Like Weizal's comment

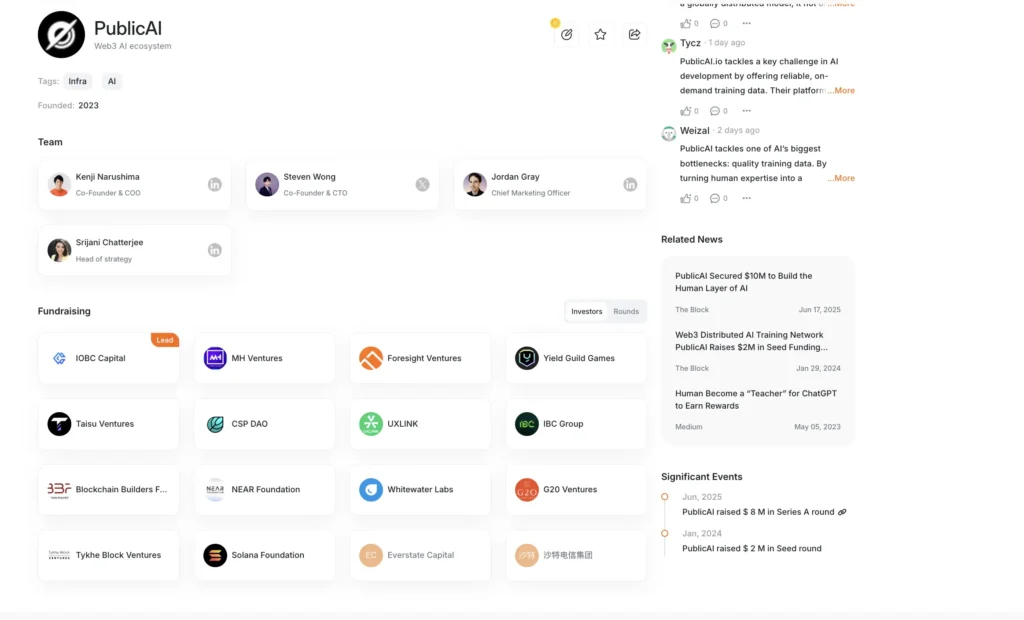click(685, 198)
